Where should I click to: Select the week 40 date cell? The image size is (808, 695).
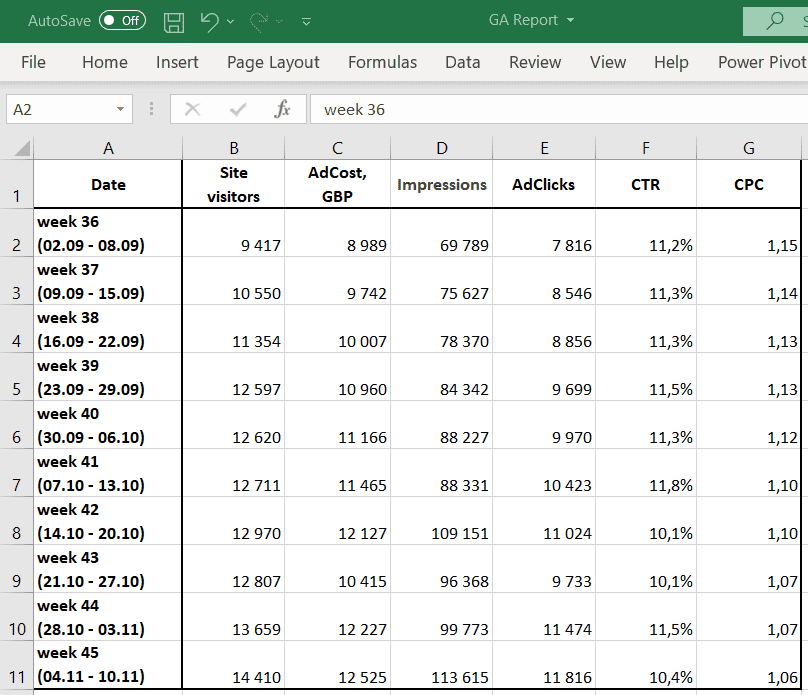pos(108,425)
